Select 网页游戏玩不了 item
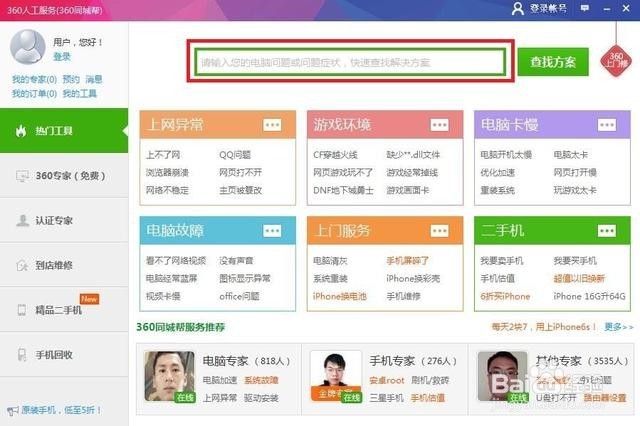The width and height of the screenshot is (640, 426). [x=343, y=173]
